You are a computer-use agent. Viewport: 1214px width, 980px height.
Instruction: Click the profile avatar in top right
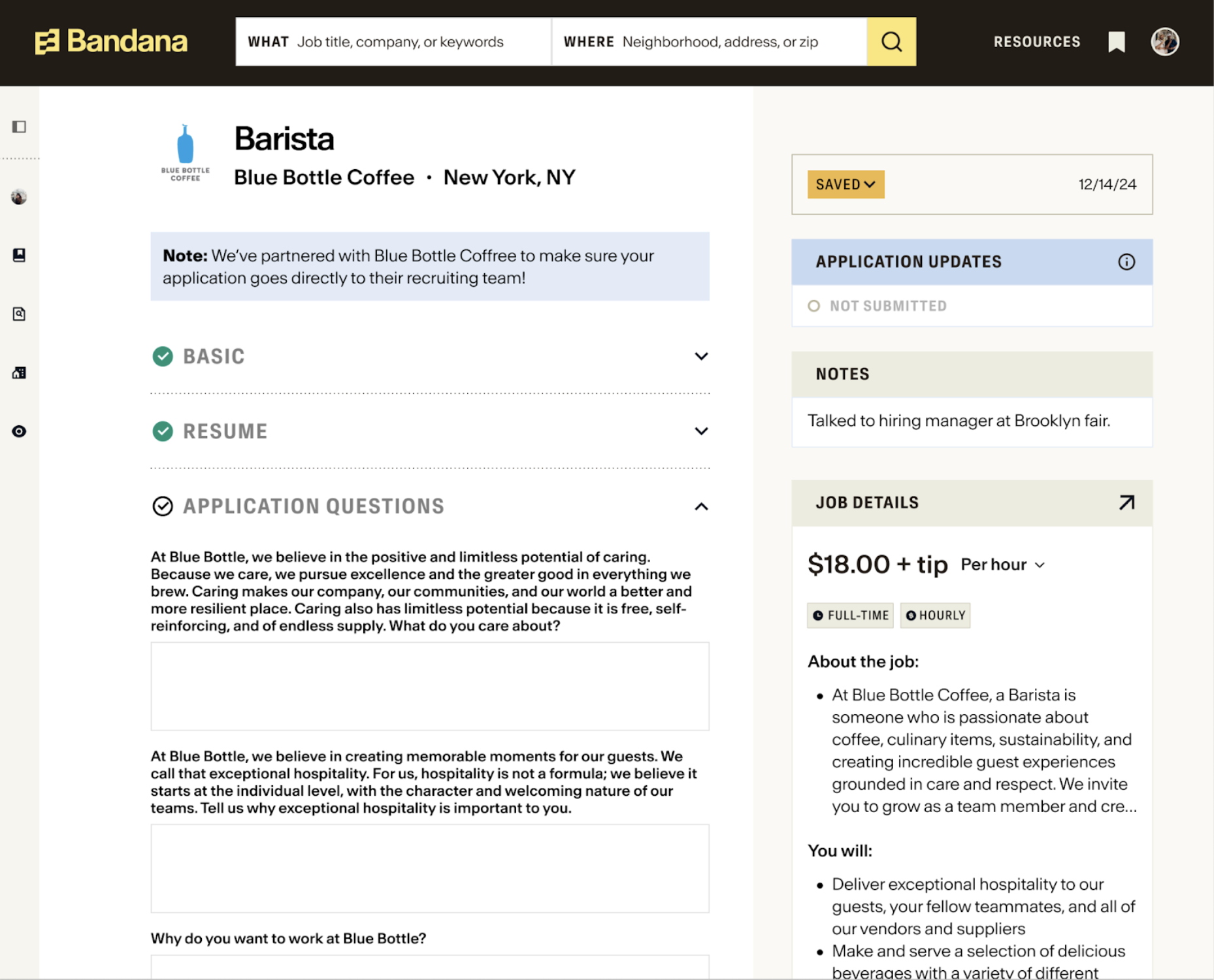[1164, 42]
